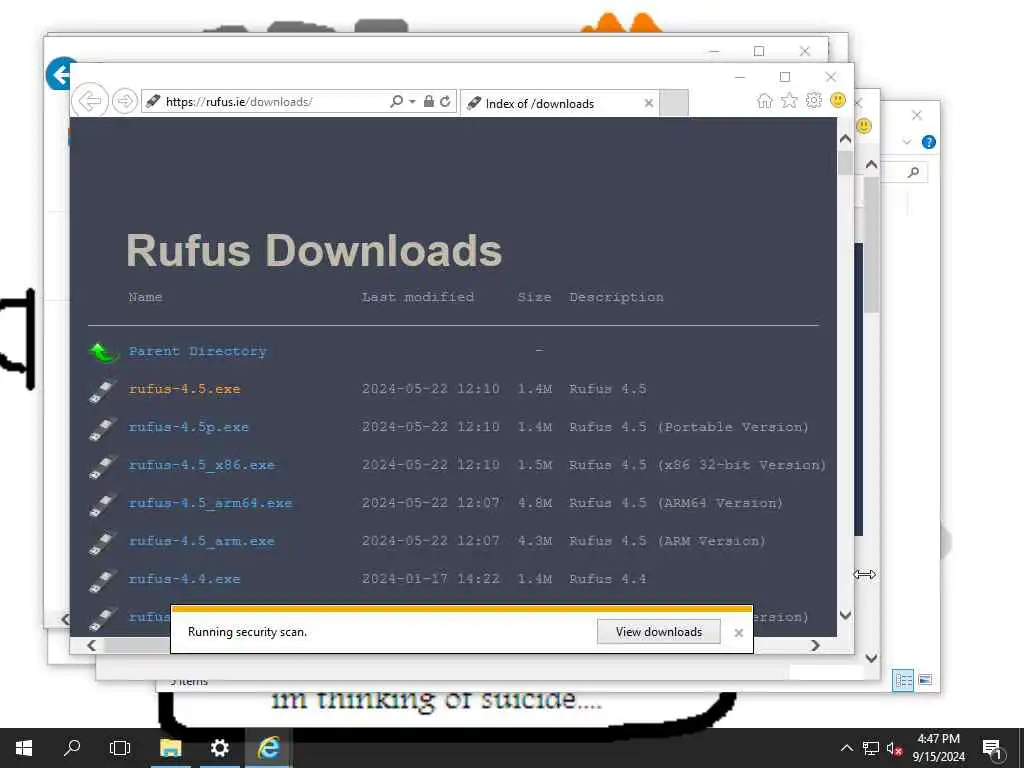The width and height of the screenshot is (1024, 768).
Task: Open File Explorer from taskbar
Action: tap(170, 748)
